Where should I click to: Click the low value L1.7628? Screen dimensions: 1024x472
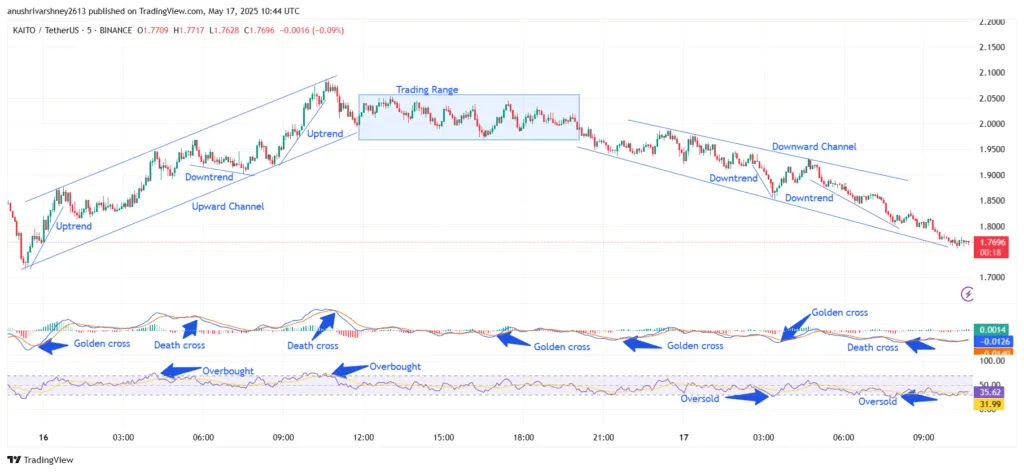226,31
